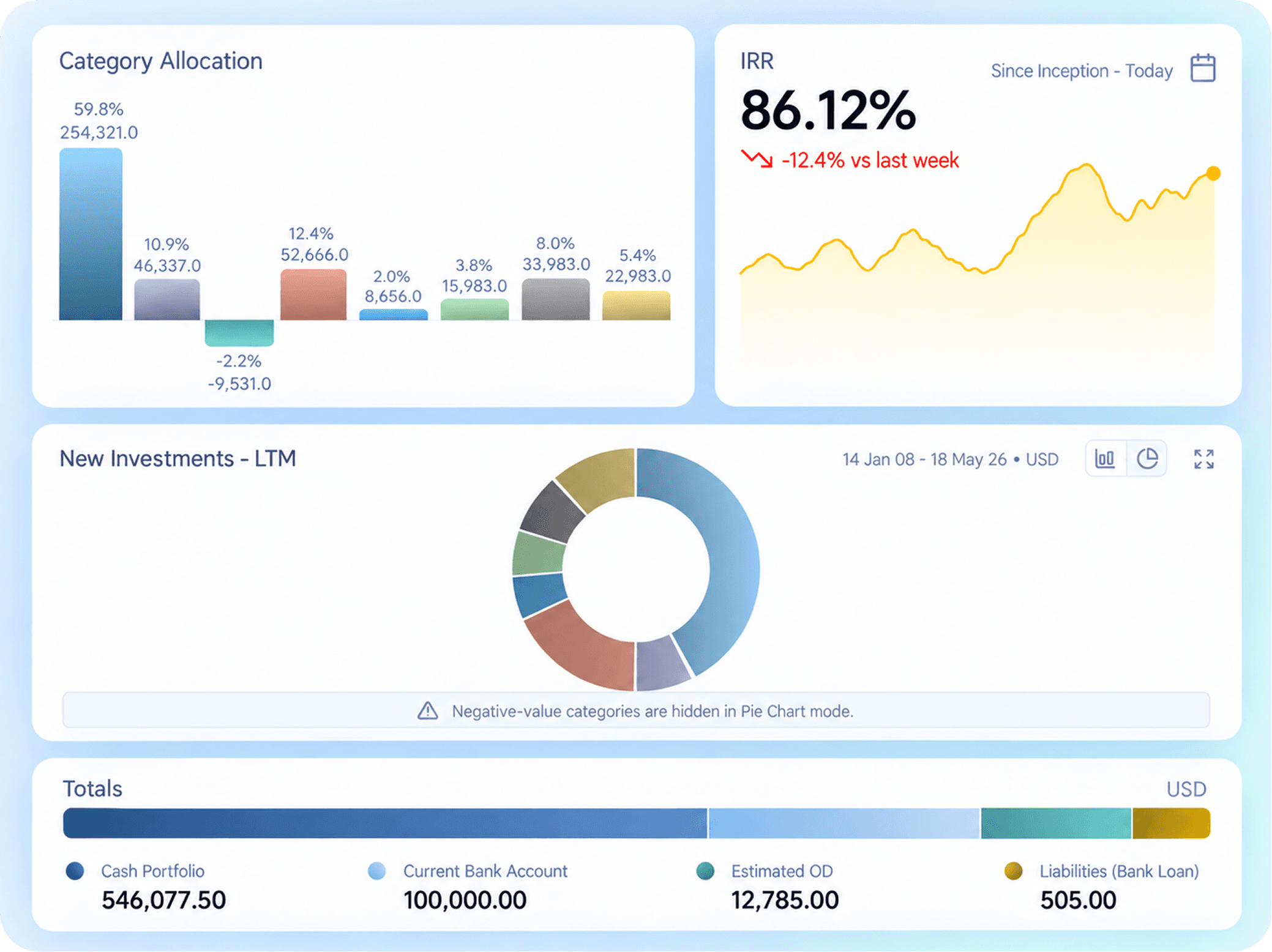
Task: Click the small dark-blue donut segment
Action: (539, 595)
